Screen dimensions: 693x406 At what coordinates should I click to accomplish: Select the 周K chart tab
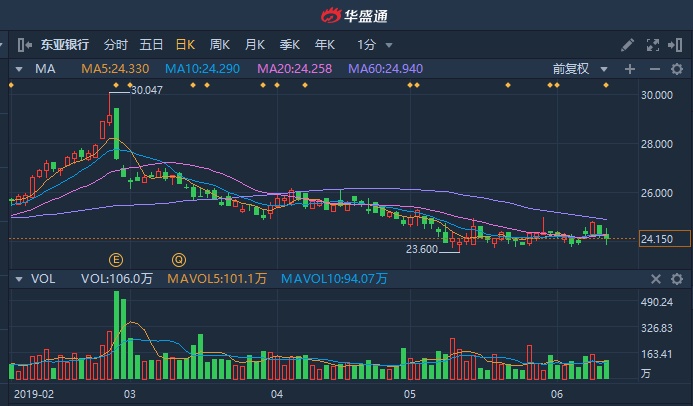click(x=220, y=45)
